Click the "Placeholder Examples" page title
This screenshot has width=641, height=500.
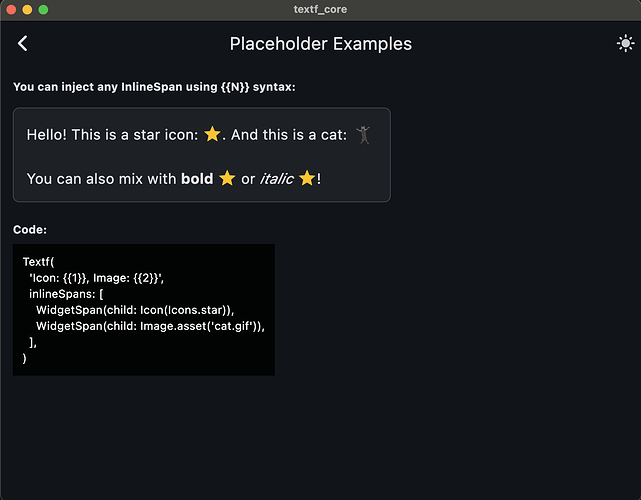tap(320, 43)
